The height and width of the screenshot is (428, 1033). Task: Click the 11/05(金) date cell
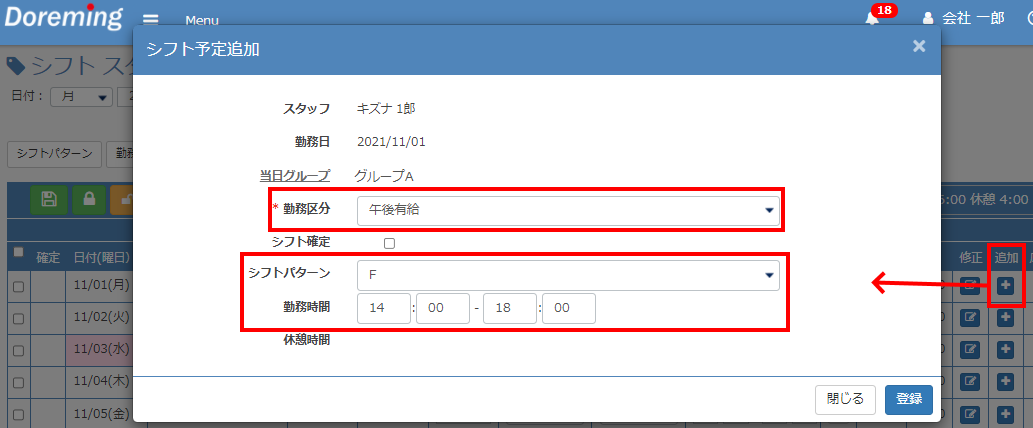coord(100,414)
